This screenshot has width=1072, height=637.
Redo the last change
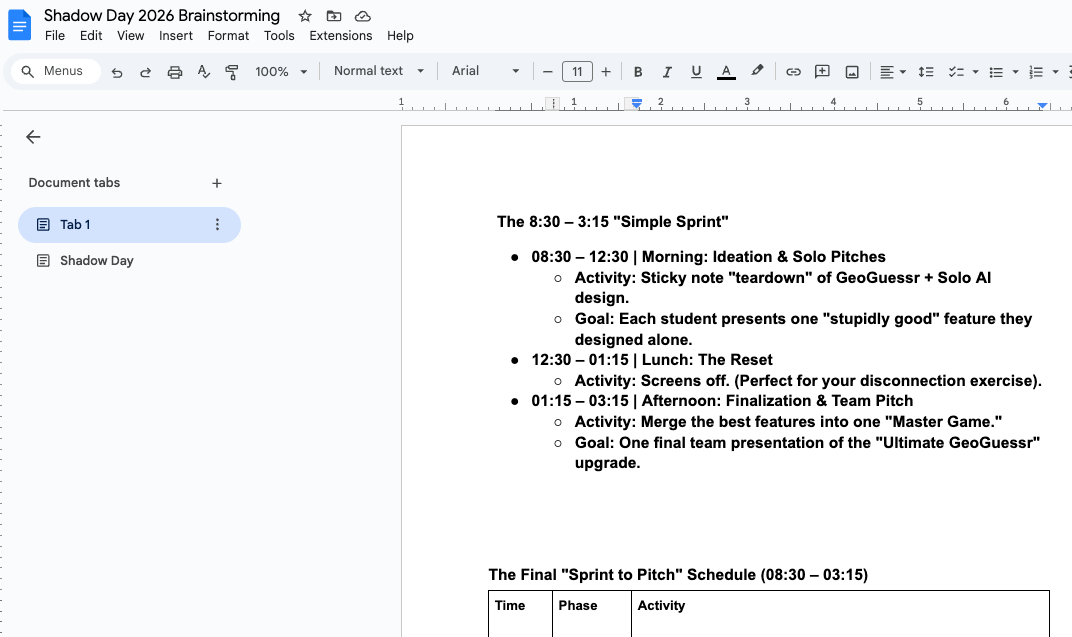[x=145, y=71]
